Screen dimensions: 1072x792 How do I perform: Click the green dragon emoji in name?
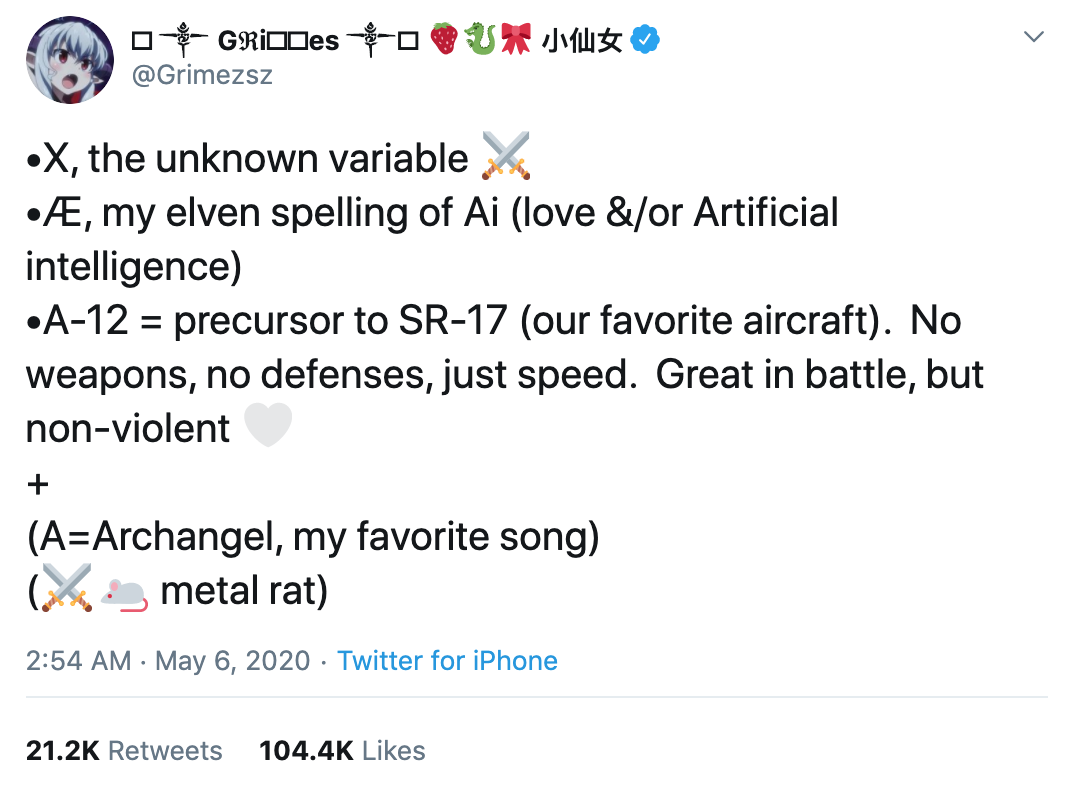[x=480, y=40]
